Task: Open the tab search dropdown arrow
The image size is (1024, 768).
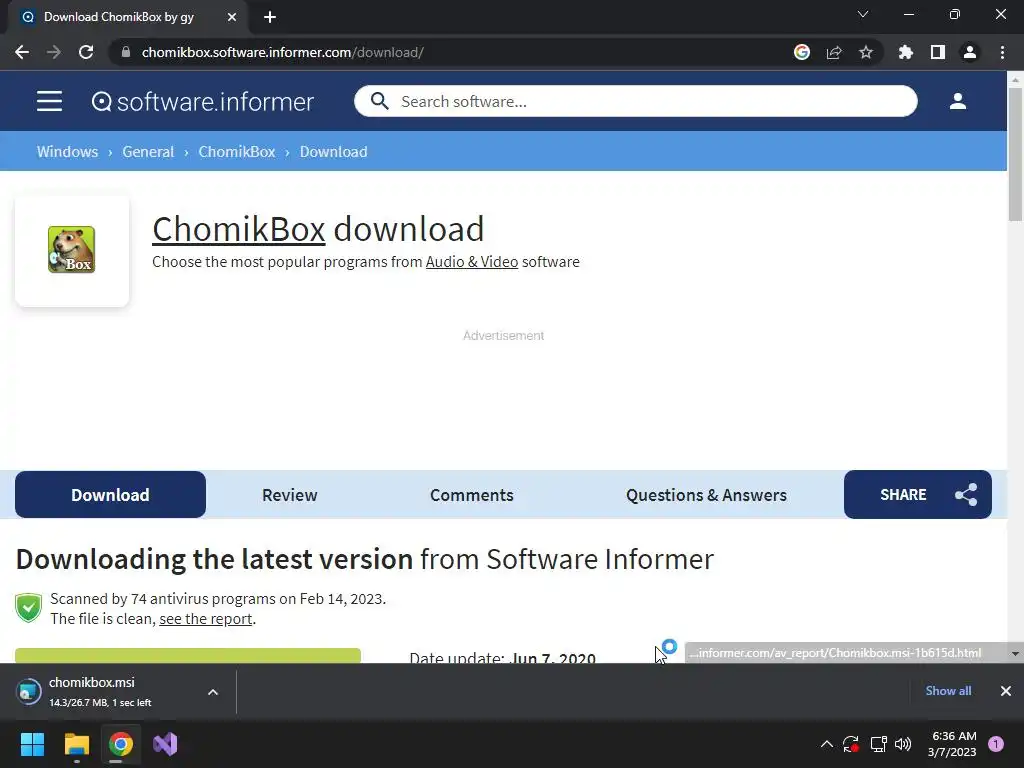Action: pyautogui.click(x=863, y=14)
